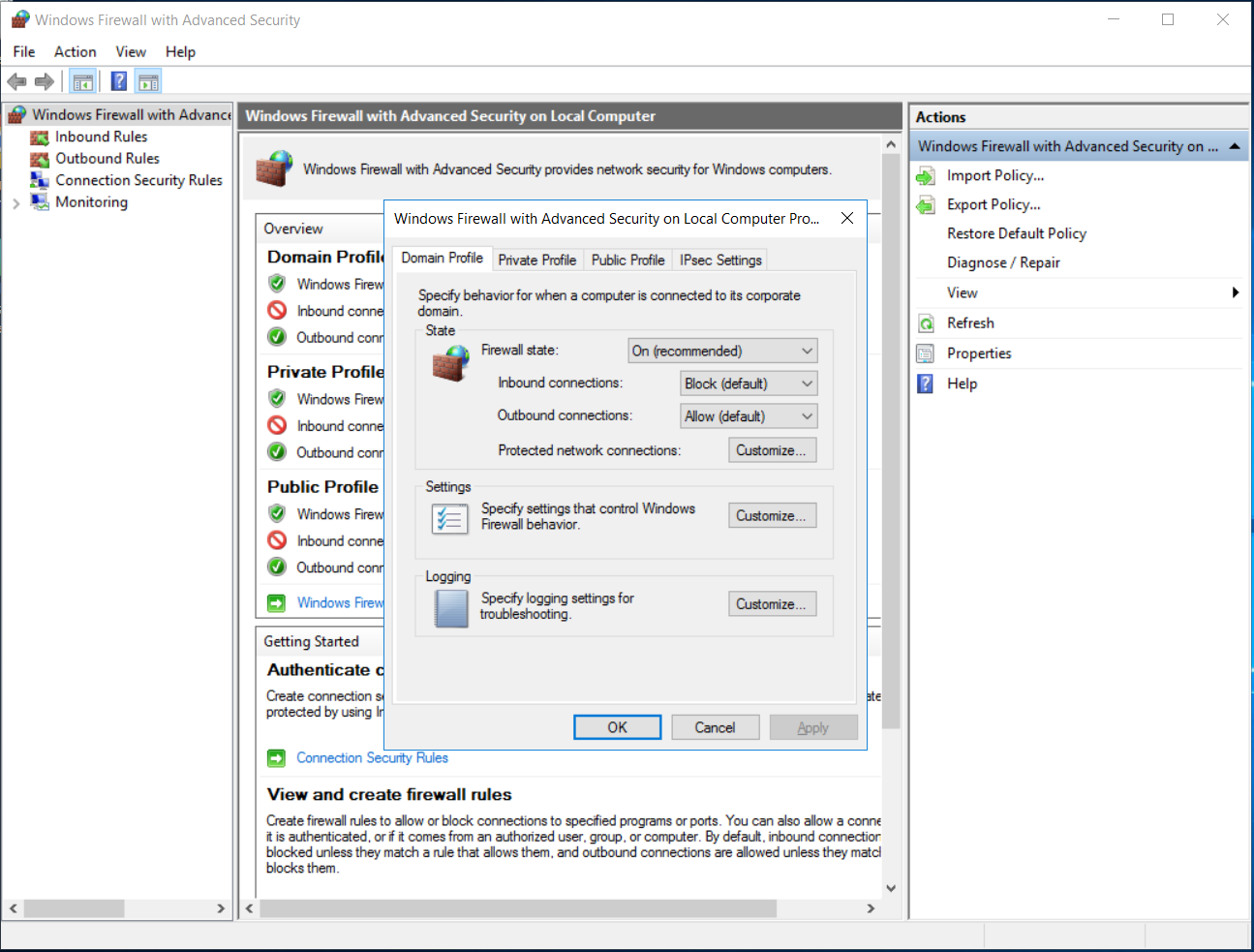The image size is (1254, 952).
Task: Open the Firewall state dropdown
Action: 722,351
